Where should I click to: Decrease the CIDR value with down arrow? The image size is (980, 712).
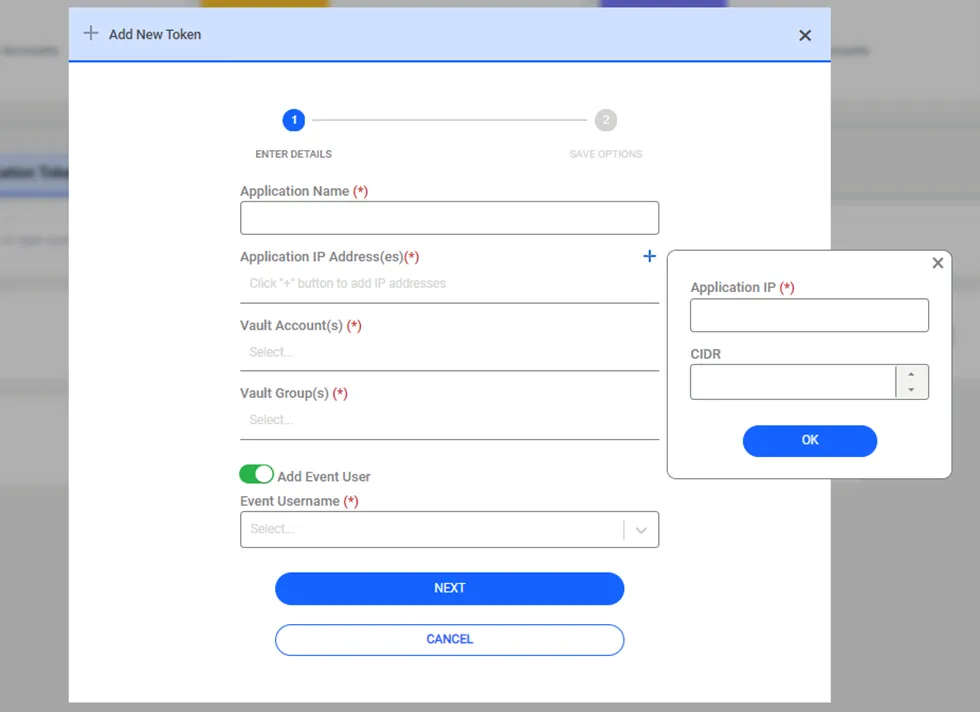(x=911, y=390)
